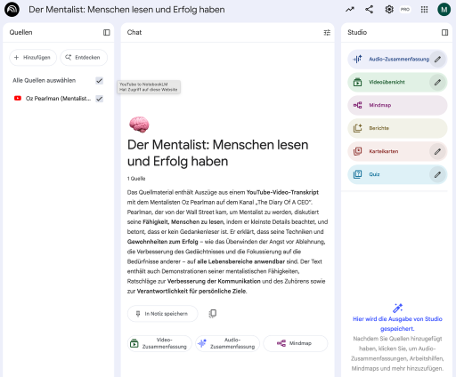
Task: Click Entdecken to discover sources
Action: 84,57
